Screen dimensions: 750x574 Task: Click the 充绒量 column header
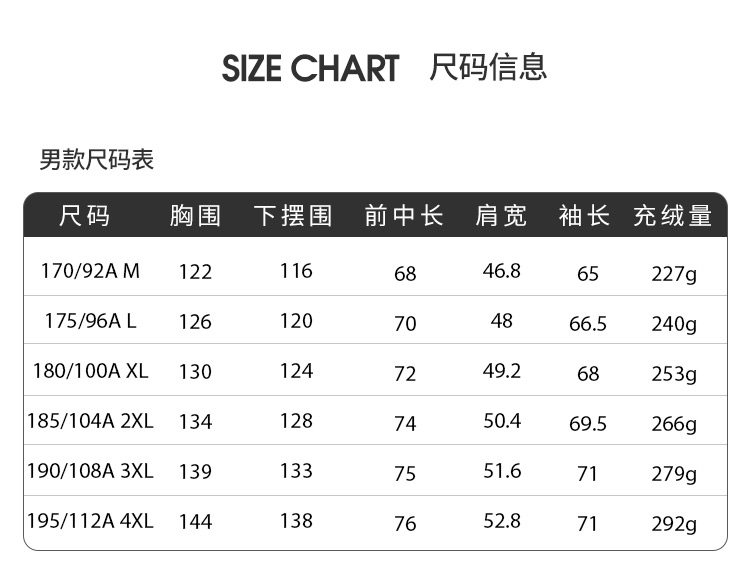tap(672, 215)
